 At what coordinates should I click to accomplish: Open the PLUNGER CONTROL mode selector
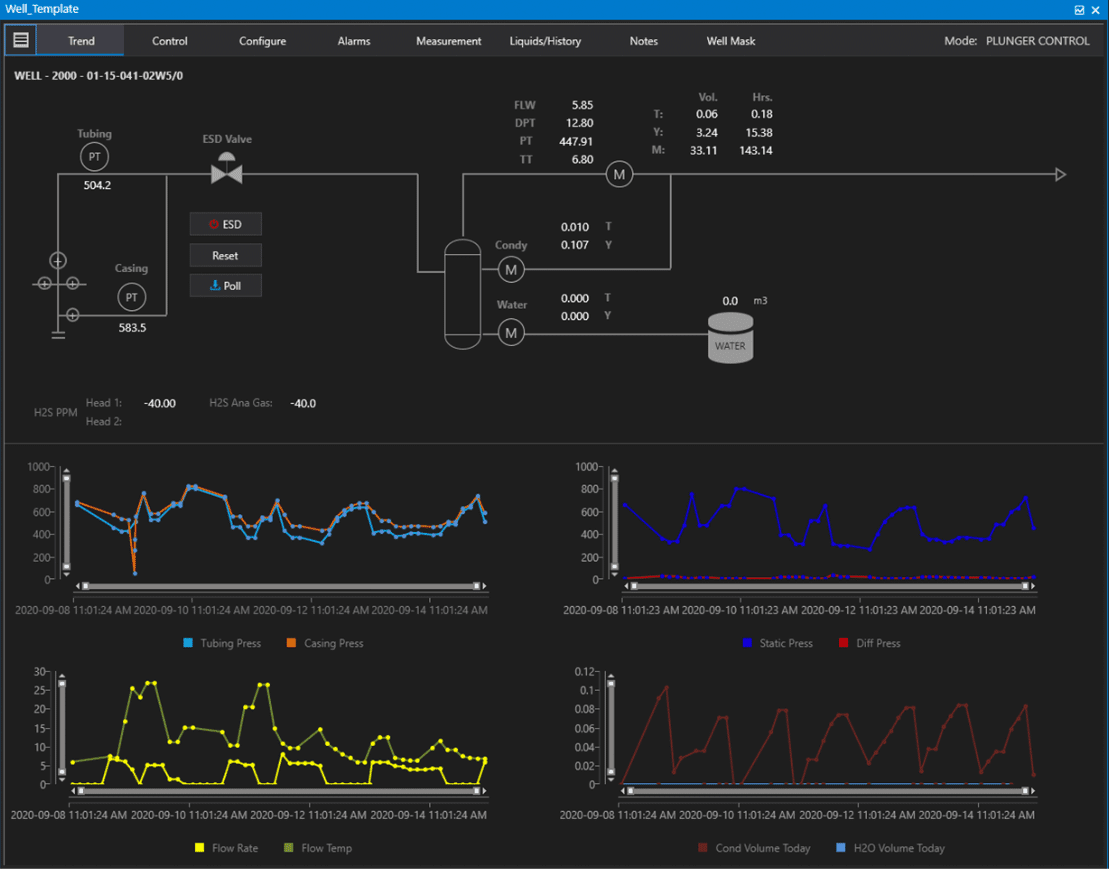point(1036,40)
